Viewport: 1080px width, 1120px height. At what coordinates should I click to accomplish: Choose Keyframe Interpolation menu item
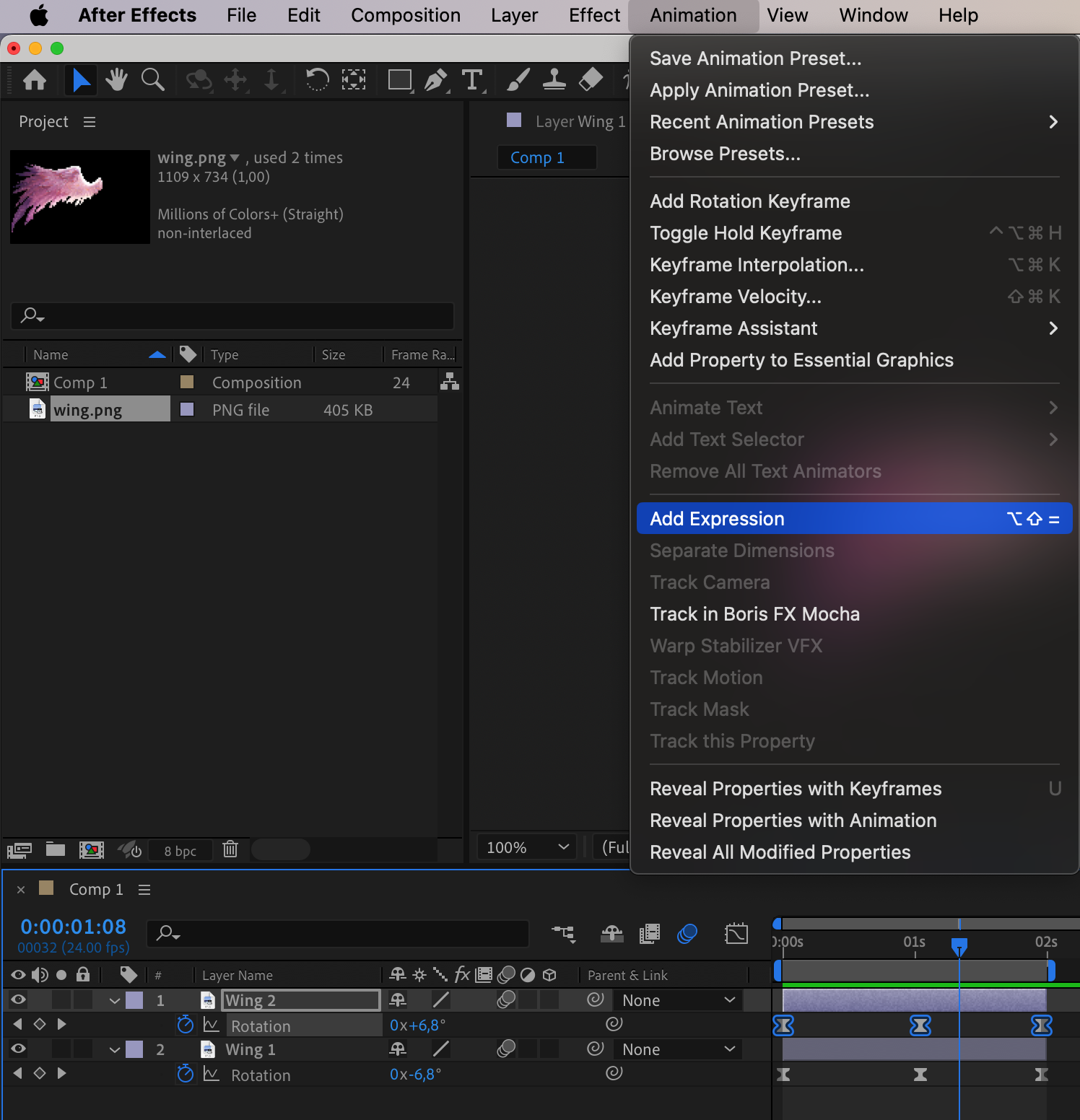(854, 265)
